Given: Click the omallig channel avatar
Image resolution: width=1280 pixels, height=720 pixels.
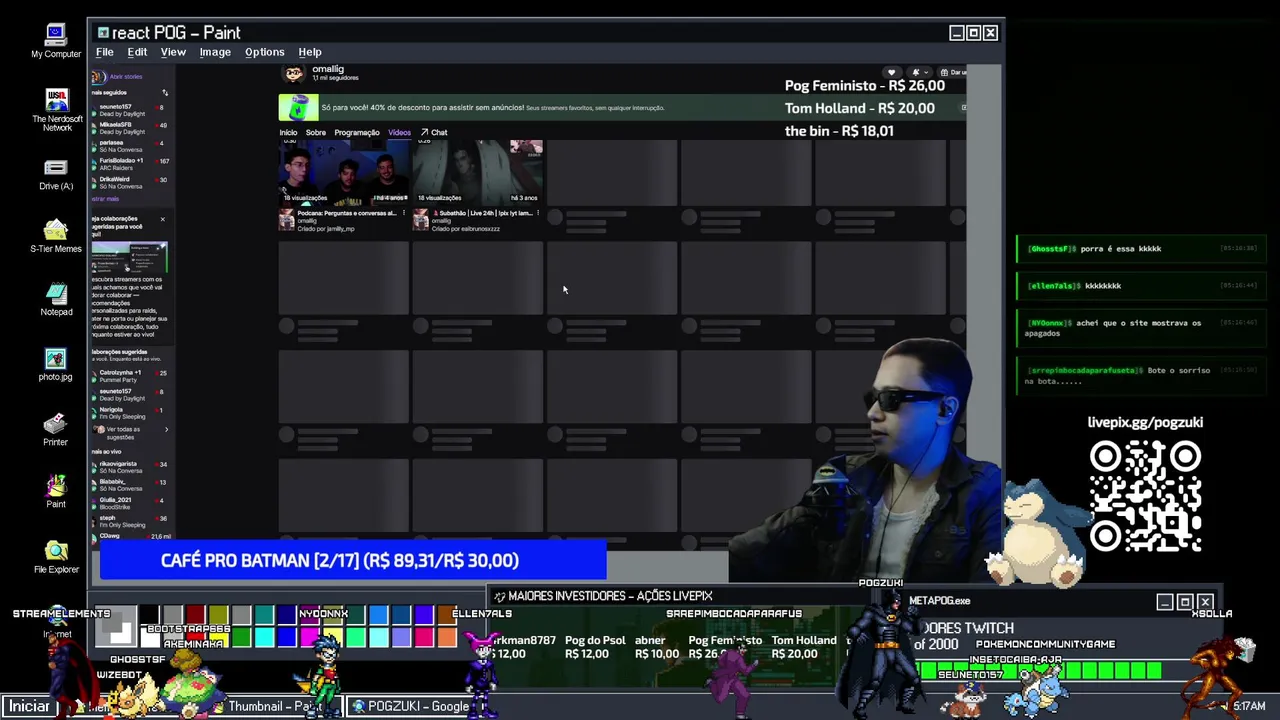Looking at the screenshot, I should tap(293, 73).
